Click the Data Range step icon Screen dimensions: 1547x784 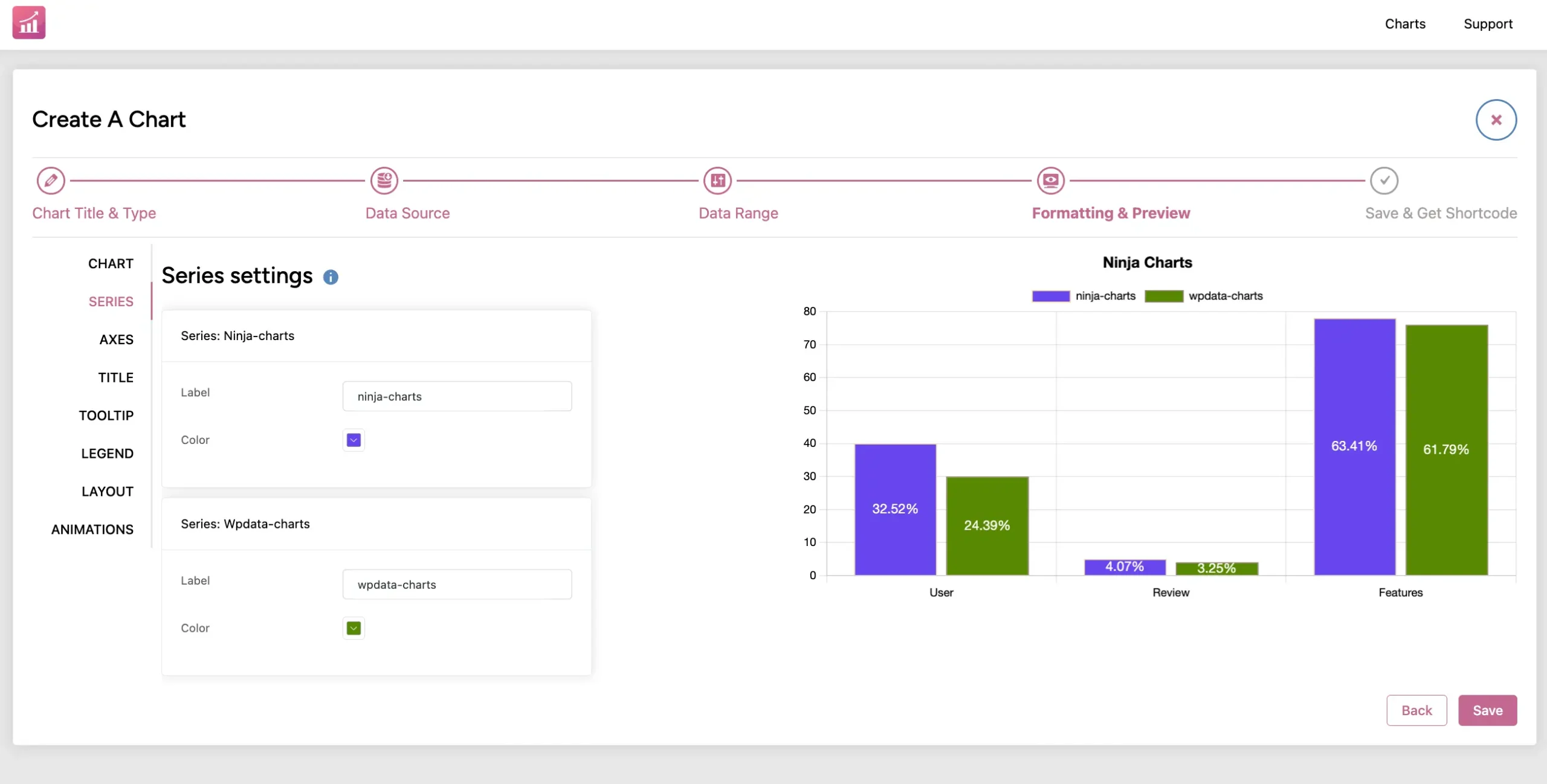718,181
